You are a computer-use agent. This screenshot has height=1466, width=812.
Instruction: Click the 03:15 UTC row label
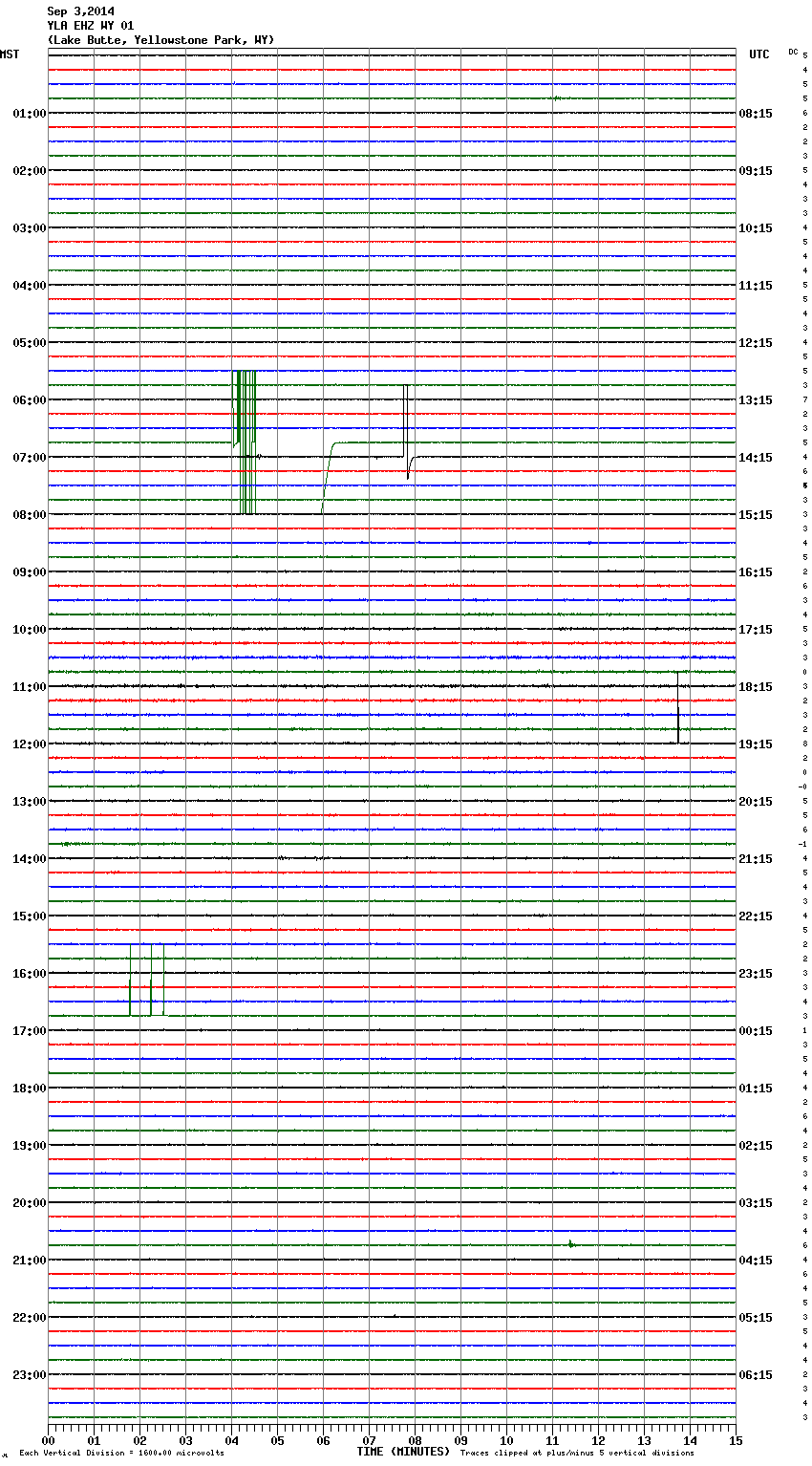click(756, 1203)
